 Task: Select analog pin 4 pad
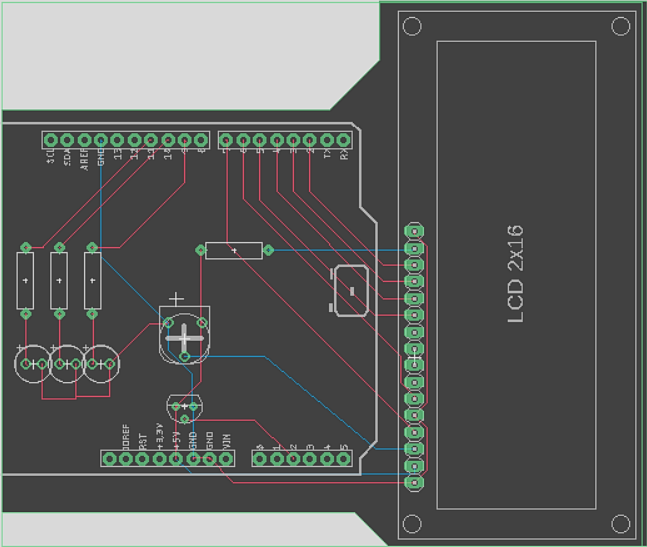pos(327,459)
